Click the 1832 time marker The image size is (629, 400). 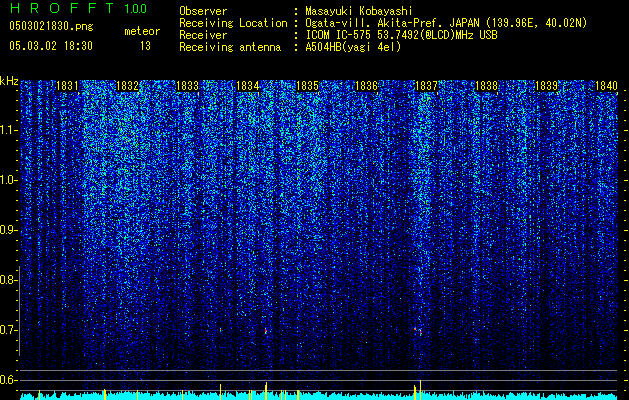click(x=127, y=86)
